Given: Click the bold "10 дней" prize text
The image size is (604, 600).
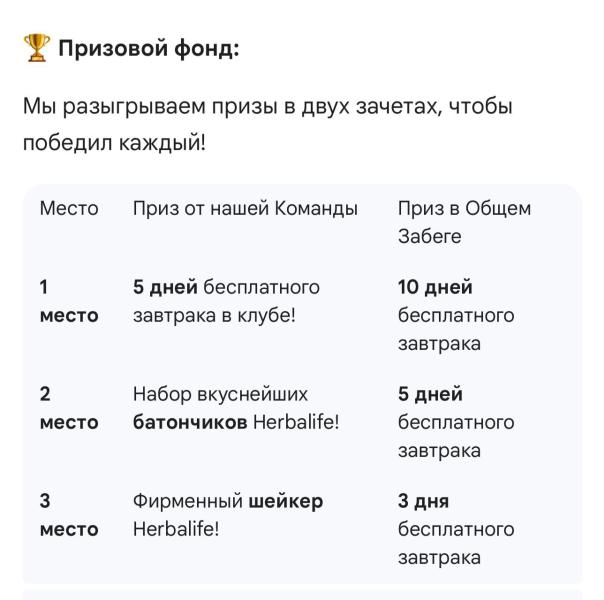Looking at the screenshot, I should (435, 288).
